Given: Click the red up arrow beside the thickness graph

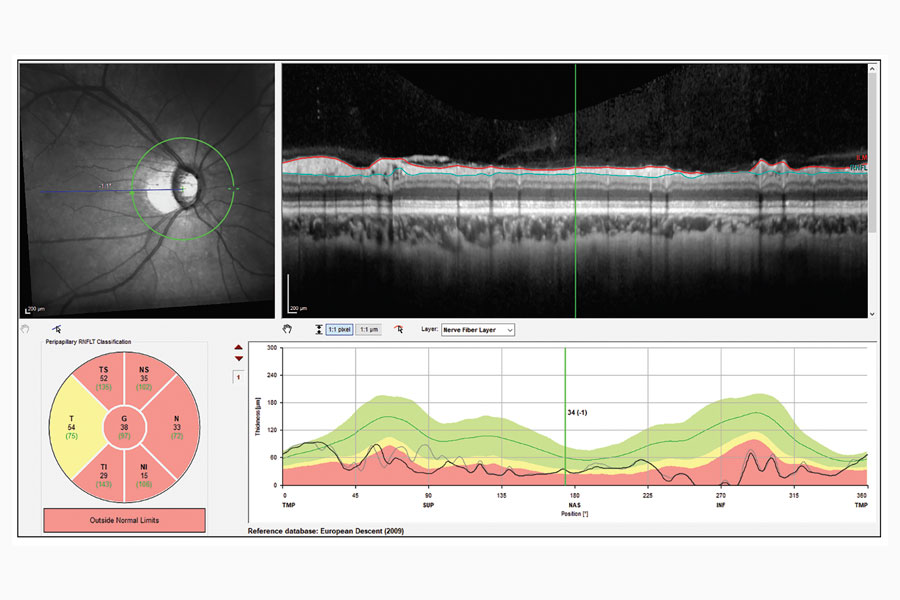Looking at the screenshot, I should [238, 348].
